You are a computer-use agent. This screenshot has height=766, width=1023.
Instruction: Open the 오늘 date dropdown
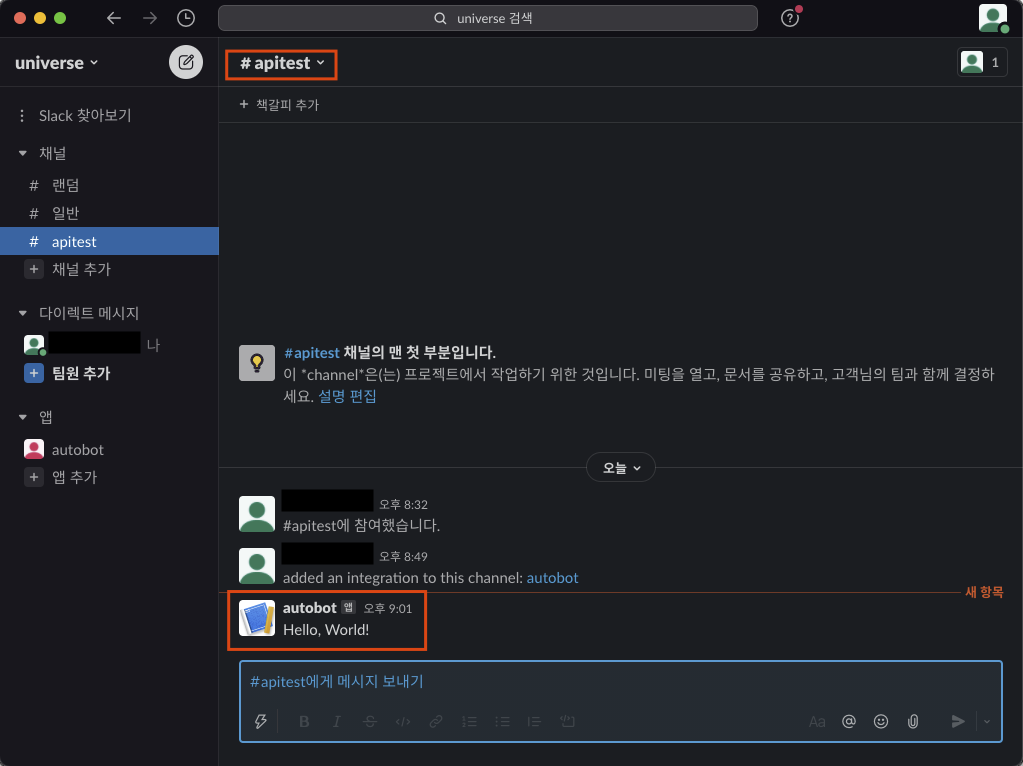[620, 467]
